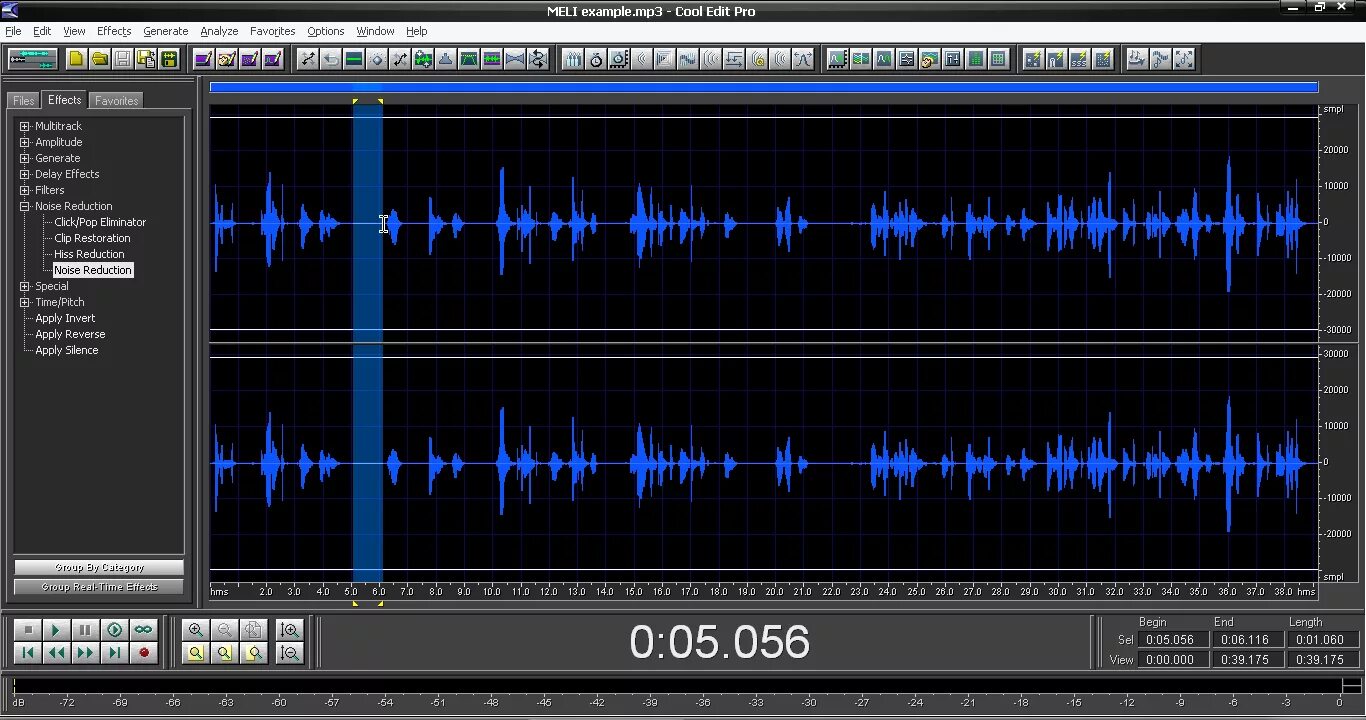Click the Undo icon
The width and height of the screenshot is (1366, 720).
pyautogui.click(x=331, y=59)
